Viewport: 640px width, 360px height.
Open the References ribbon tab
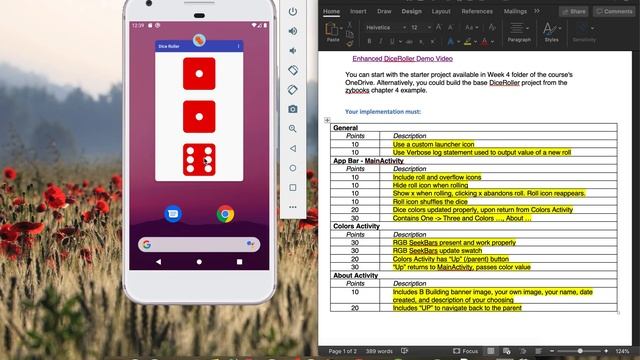(477, 11)
